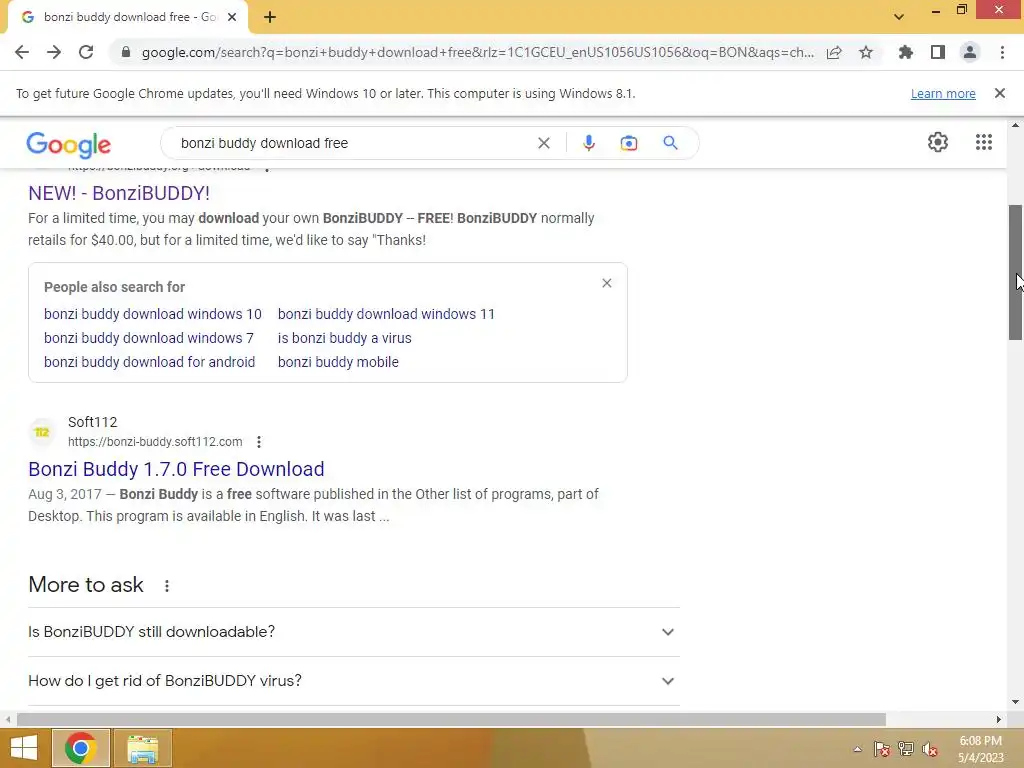Show hidden system tray icons
This screenshot has width=1024, height=768.
pos(857,749)
